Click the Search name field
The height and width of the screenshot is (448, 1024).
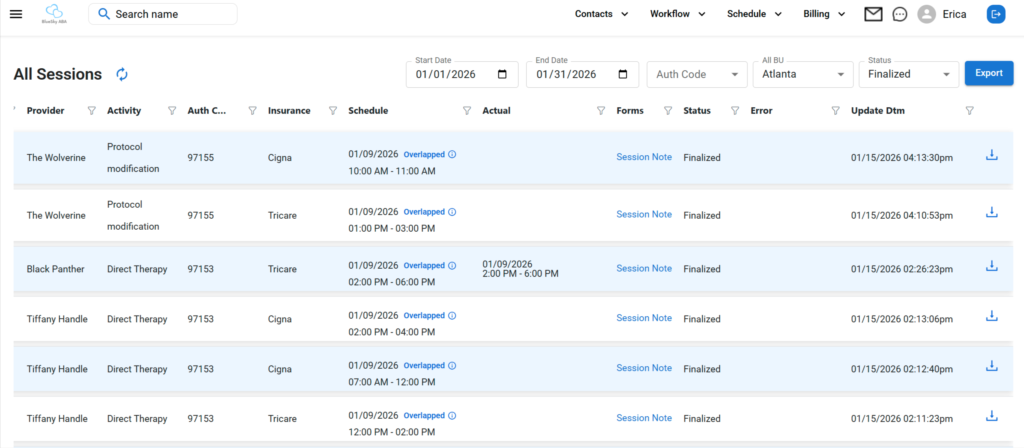click(x=172, y=14)
